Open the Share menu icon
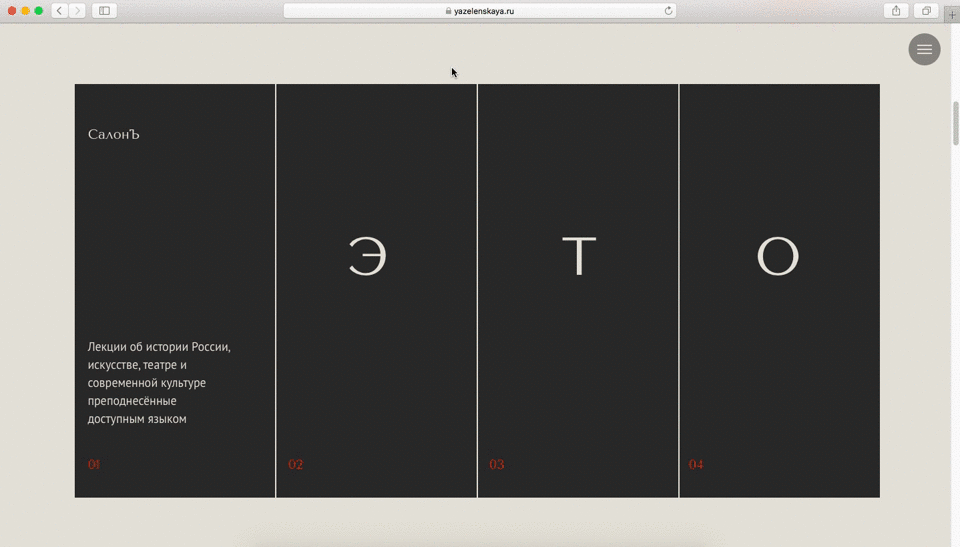The height and width of the screenshot is (547, 960). click(x=896, y=11)
